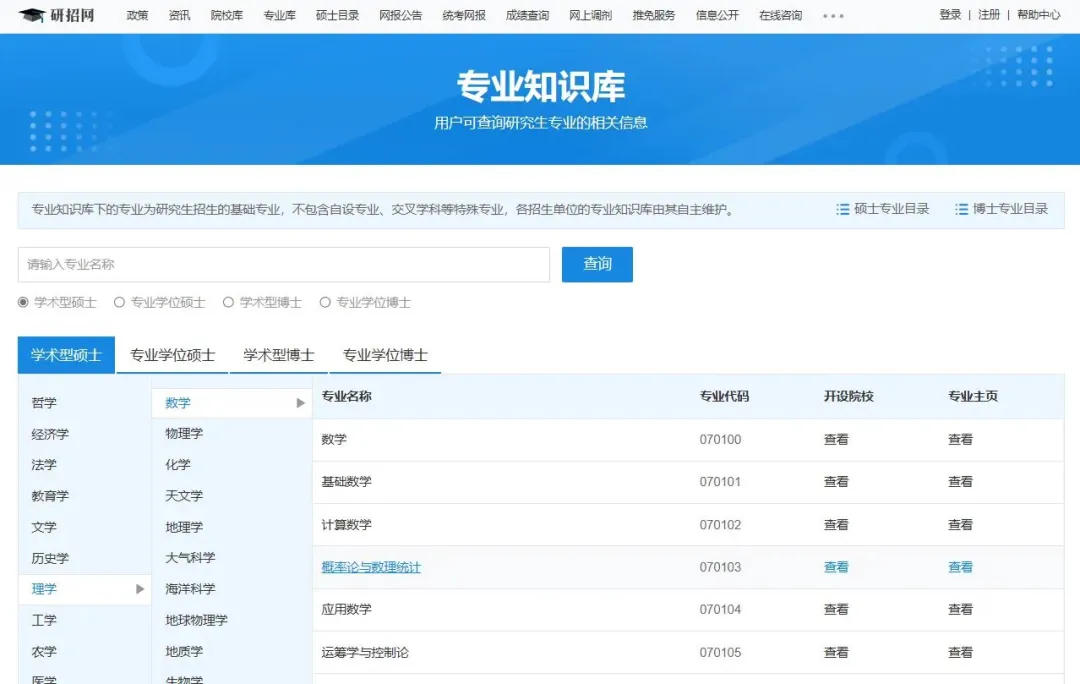Open the 概率论与数理统计 major link
The image size is (1080, 684).
click(371, 567)
